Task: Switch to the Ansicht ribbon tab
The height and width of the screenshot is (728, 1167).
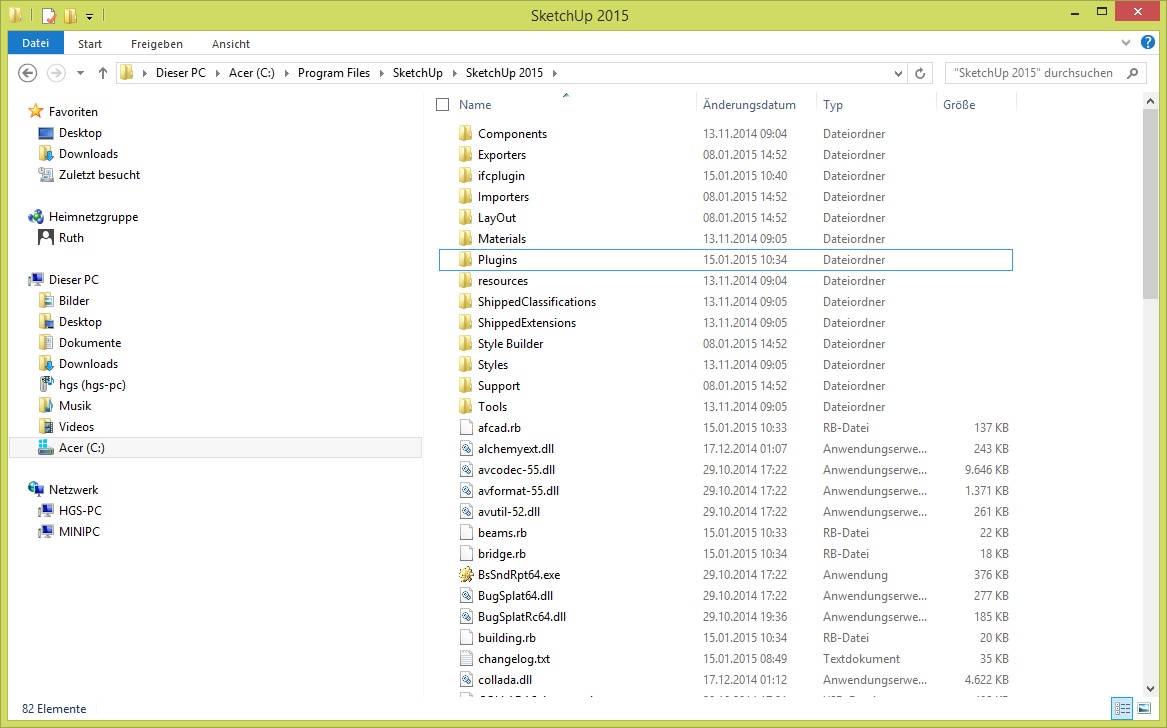Action: point(231,44)
